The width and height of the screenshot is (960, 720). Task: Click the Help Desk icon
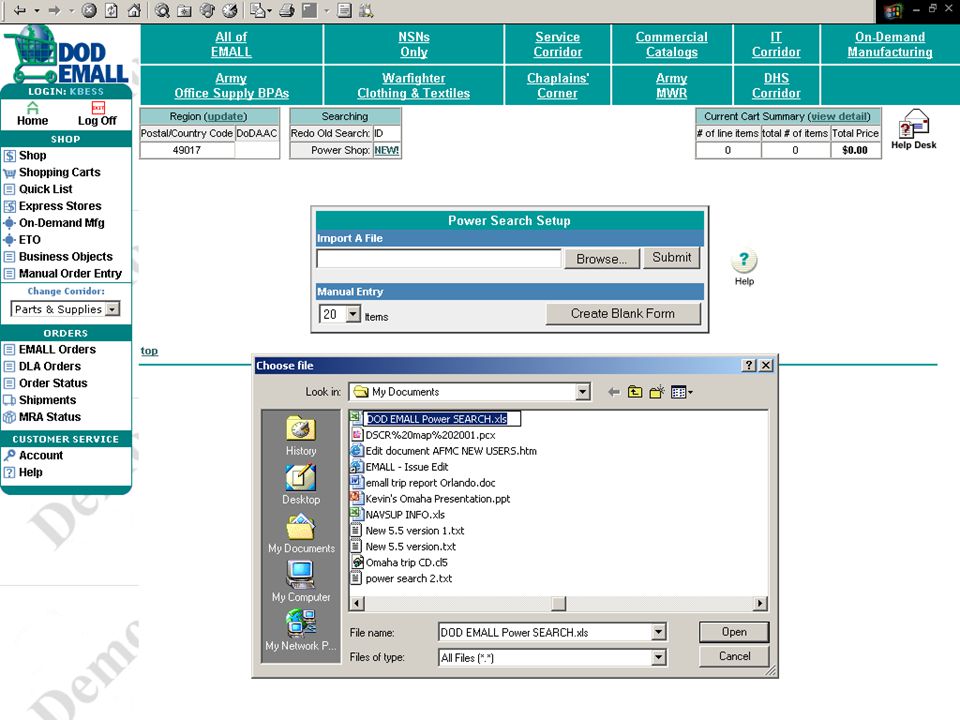click(913, 129)
